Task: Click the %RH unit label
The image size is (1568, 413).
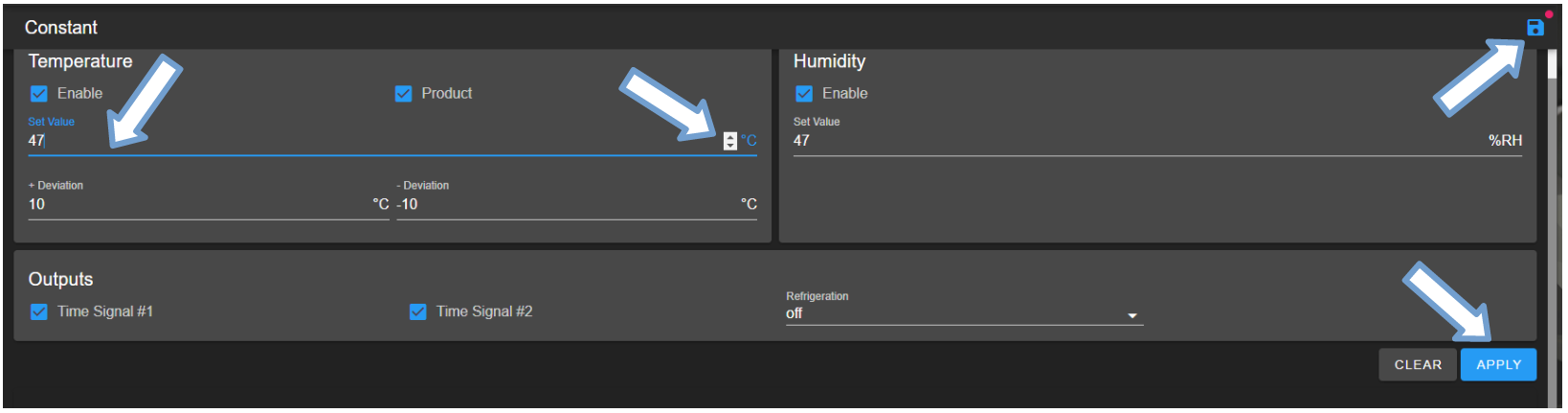Action: point(1505,141)
